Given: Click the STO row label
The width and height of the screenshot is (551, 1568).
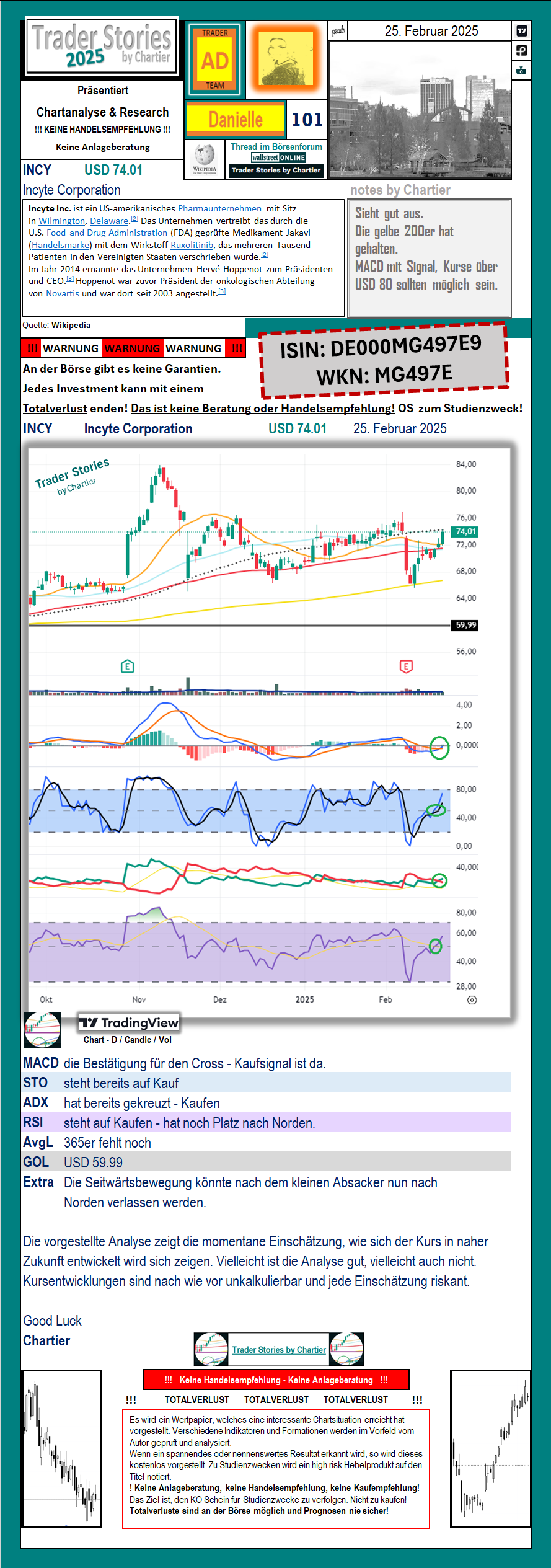Looking at the screenshot, I should (x=35, y=1083).
